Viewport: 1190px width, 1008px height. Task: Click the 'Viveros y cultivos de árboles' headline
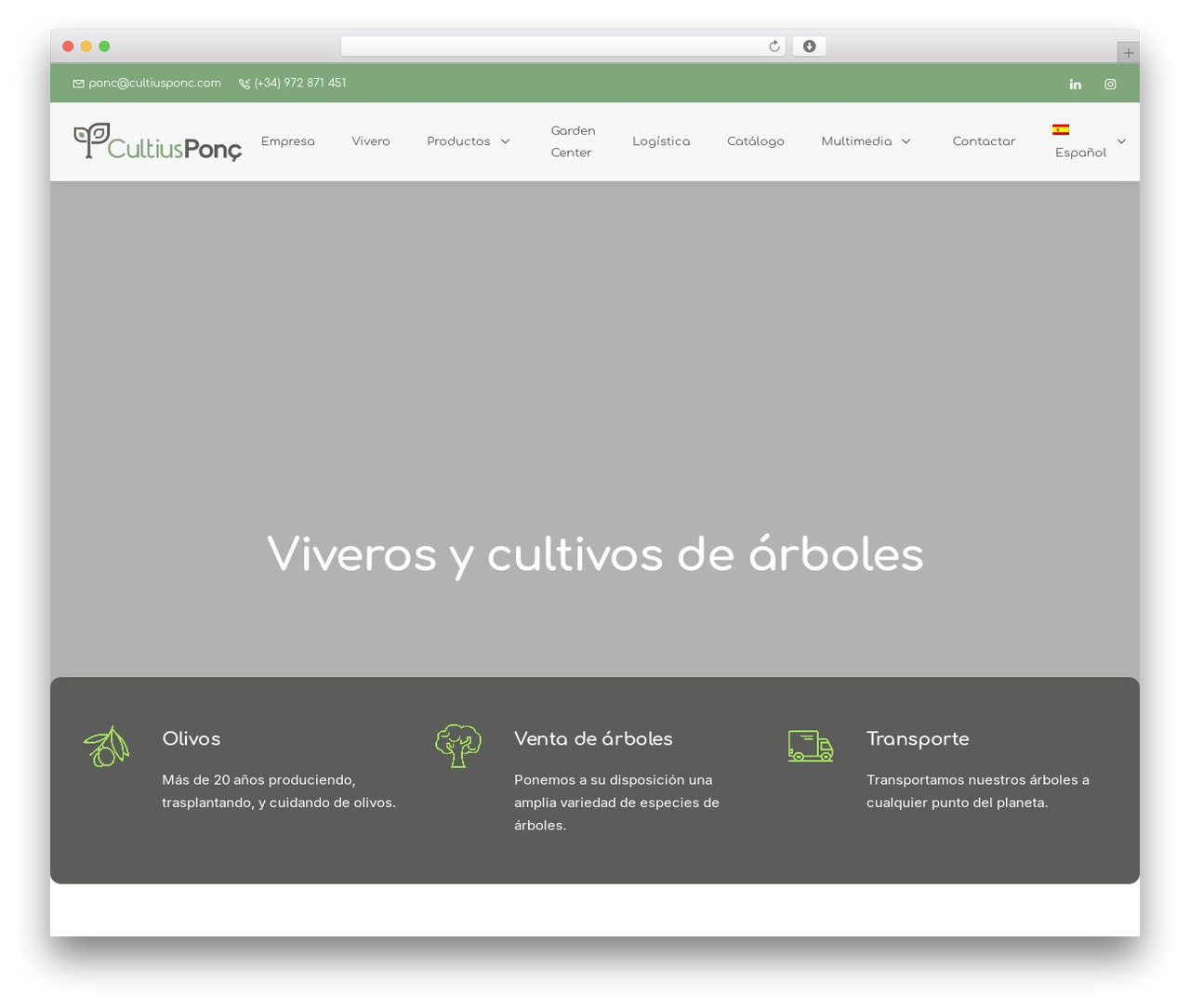595,555
